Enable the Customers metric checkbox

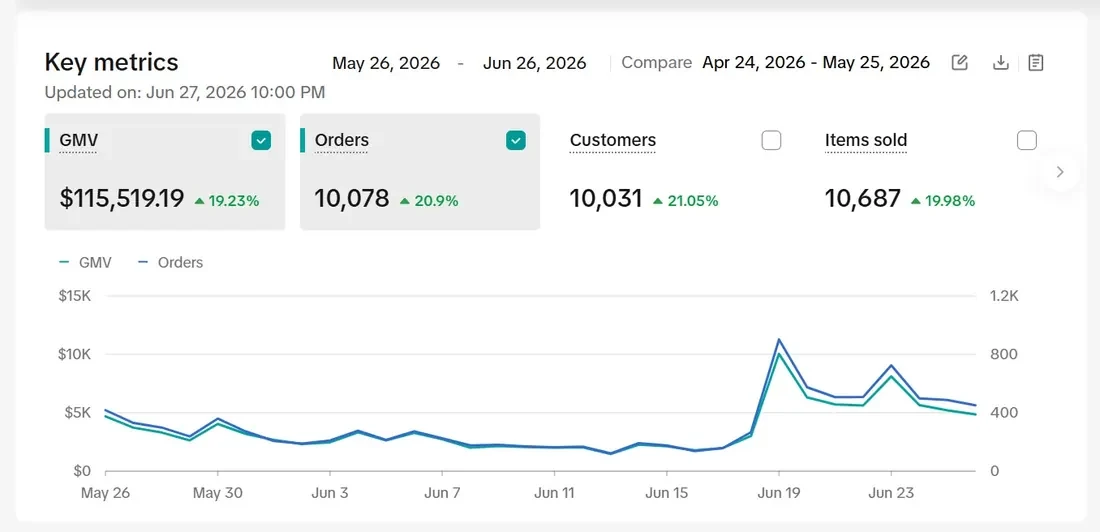click(x=771, y=141)
